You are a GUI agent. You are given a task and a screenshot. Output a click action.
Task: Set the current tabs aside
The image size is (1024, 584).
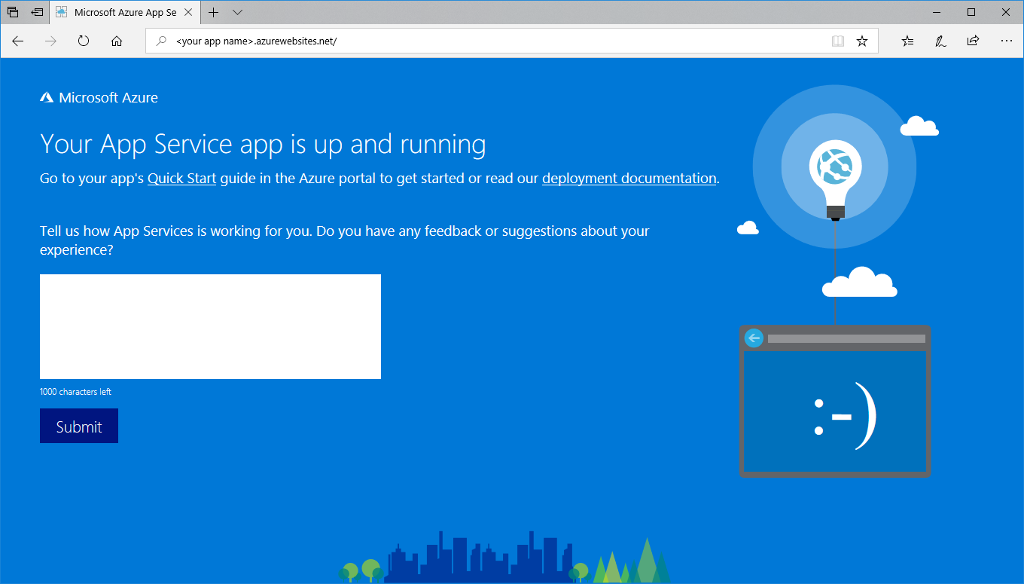point(37,12)
